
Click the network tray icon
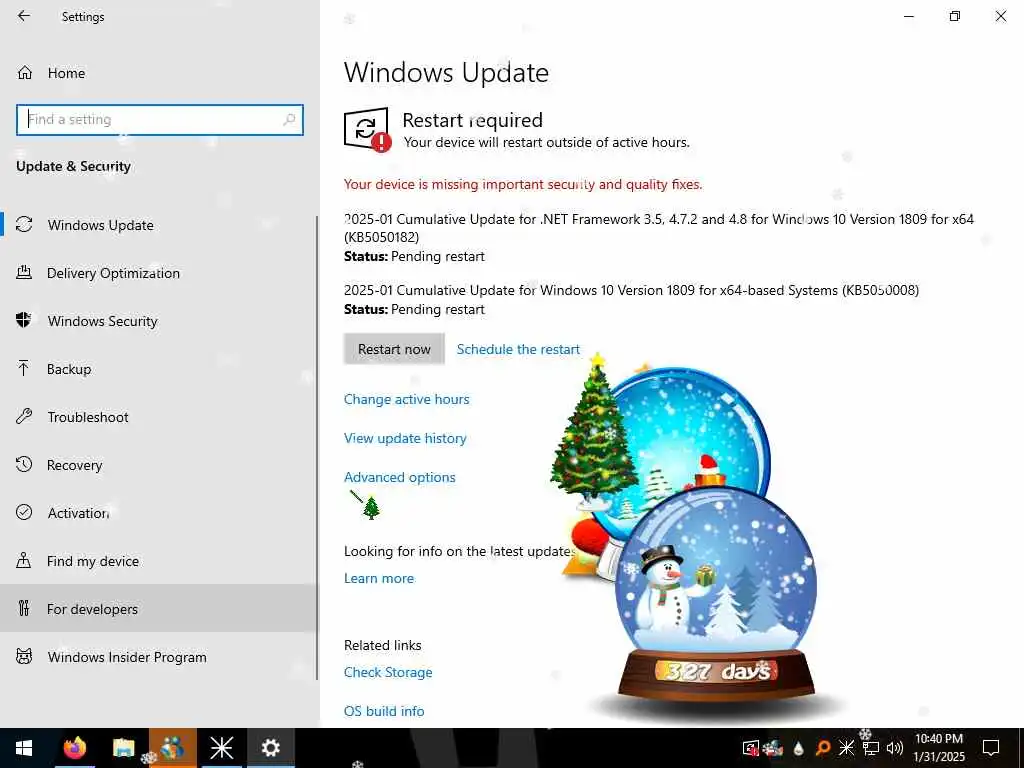coord(871,748)
